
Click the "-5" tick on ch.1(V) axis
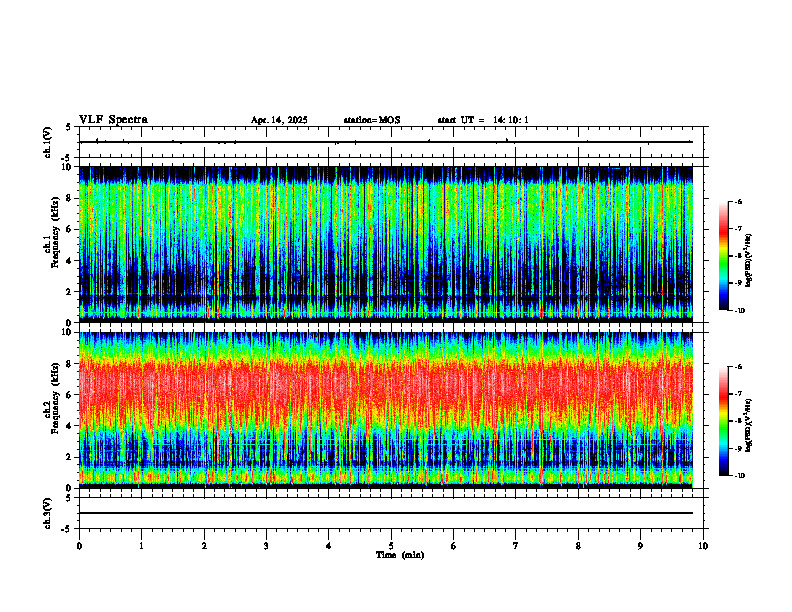tap(68, 158)
